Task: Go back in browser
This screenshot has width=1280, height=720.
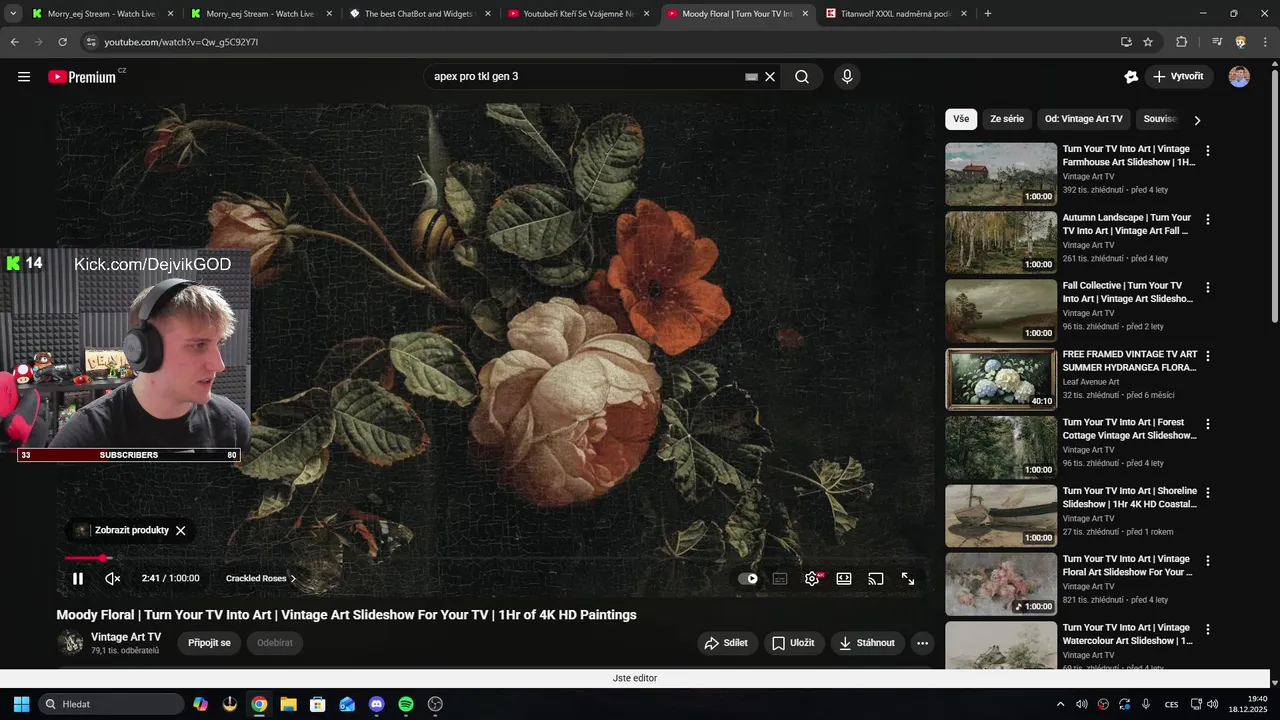Action: coord(14,42)
